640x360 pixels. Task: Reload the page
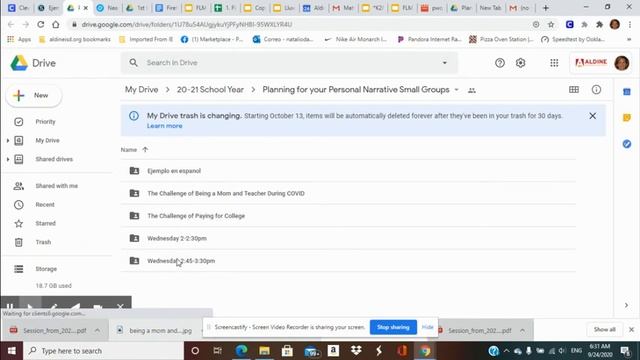40,24
